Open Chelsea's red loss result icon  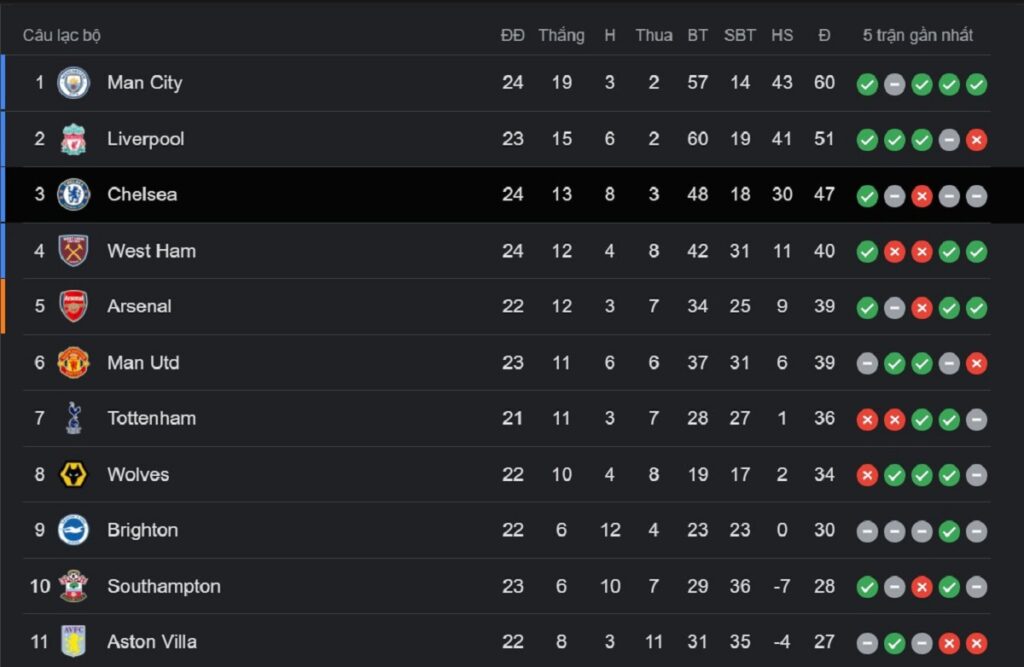pyautogui.click(x=921, y=196)
